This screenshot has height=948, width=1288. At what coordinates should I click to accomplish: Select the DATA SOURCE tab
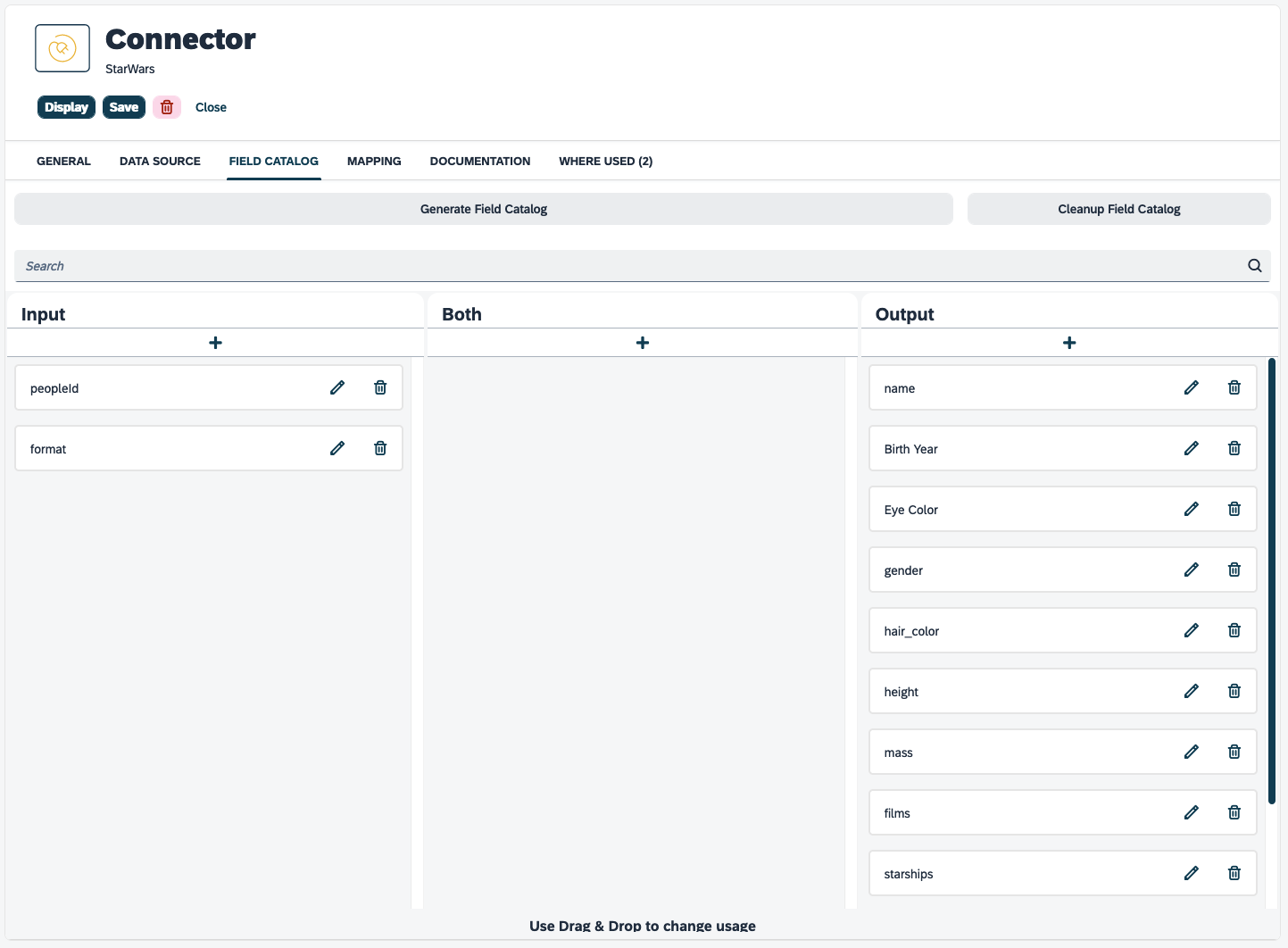[160, 161]
